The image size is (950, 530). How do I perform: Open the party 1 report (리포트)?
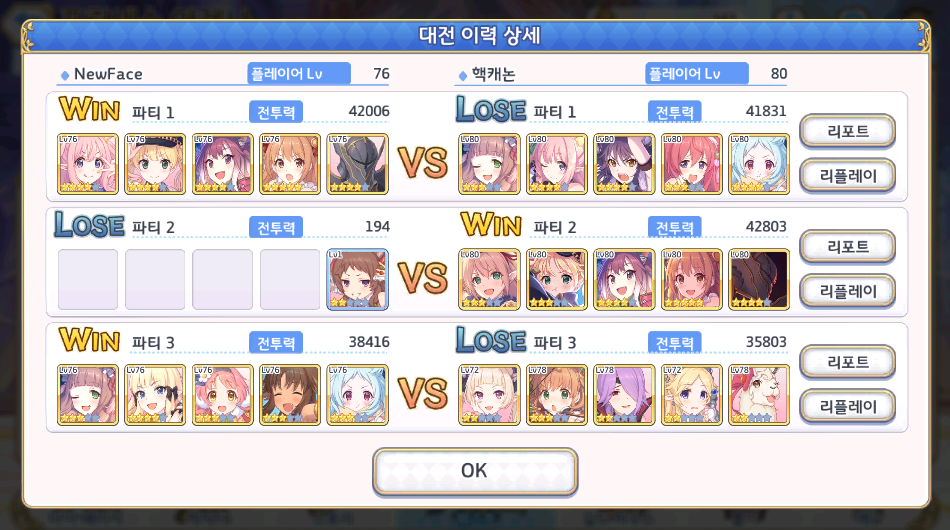click(847, 131)
